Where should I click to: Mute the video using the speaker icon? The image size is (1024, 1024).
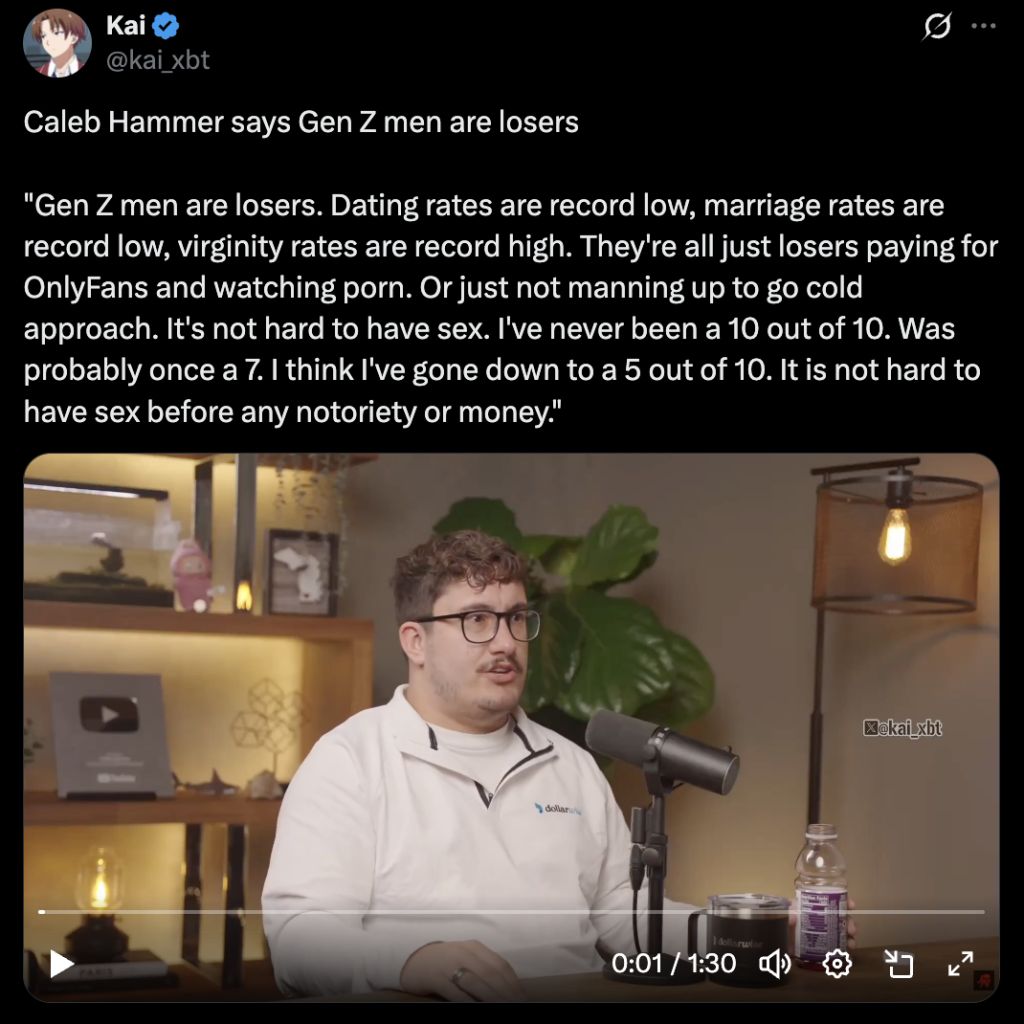pos(775,963)
